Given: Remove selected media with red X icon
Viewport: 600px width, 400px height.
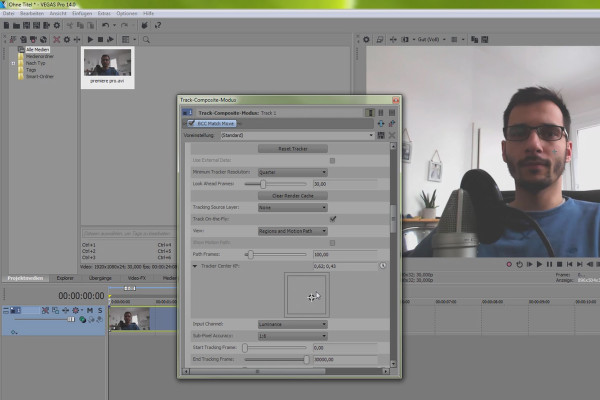Looking at the screenshot, I should pos(57,39).
